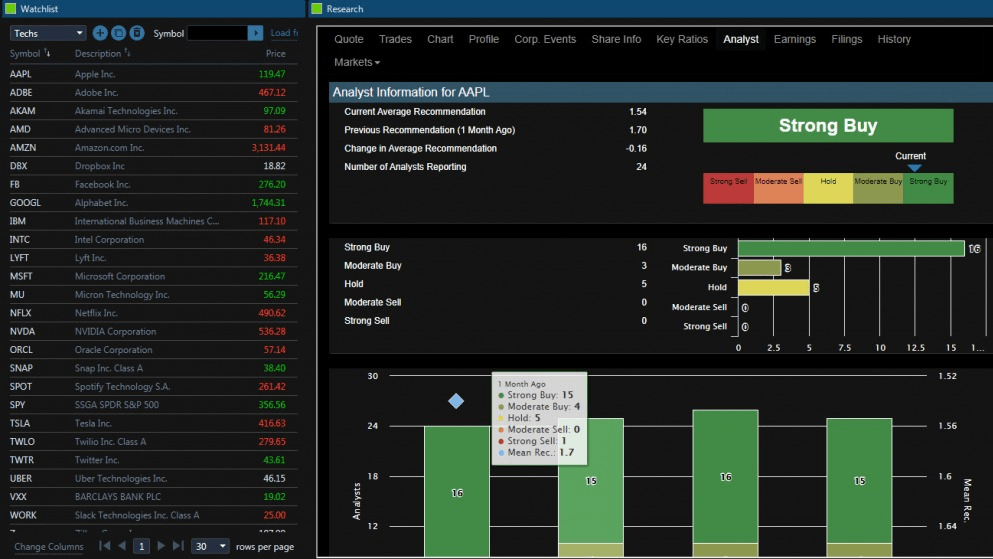Click the blue Current triangle indicator

pos(914,168)
